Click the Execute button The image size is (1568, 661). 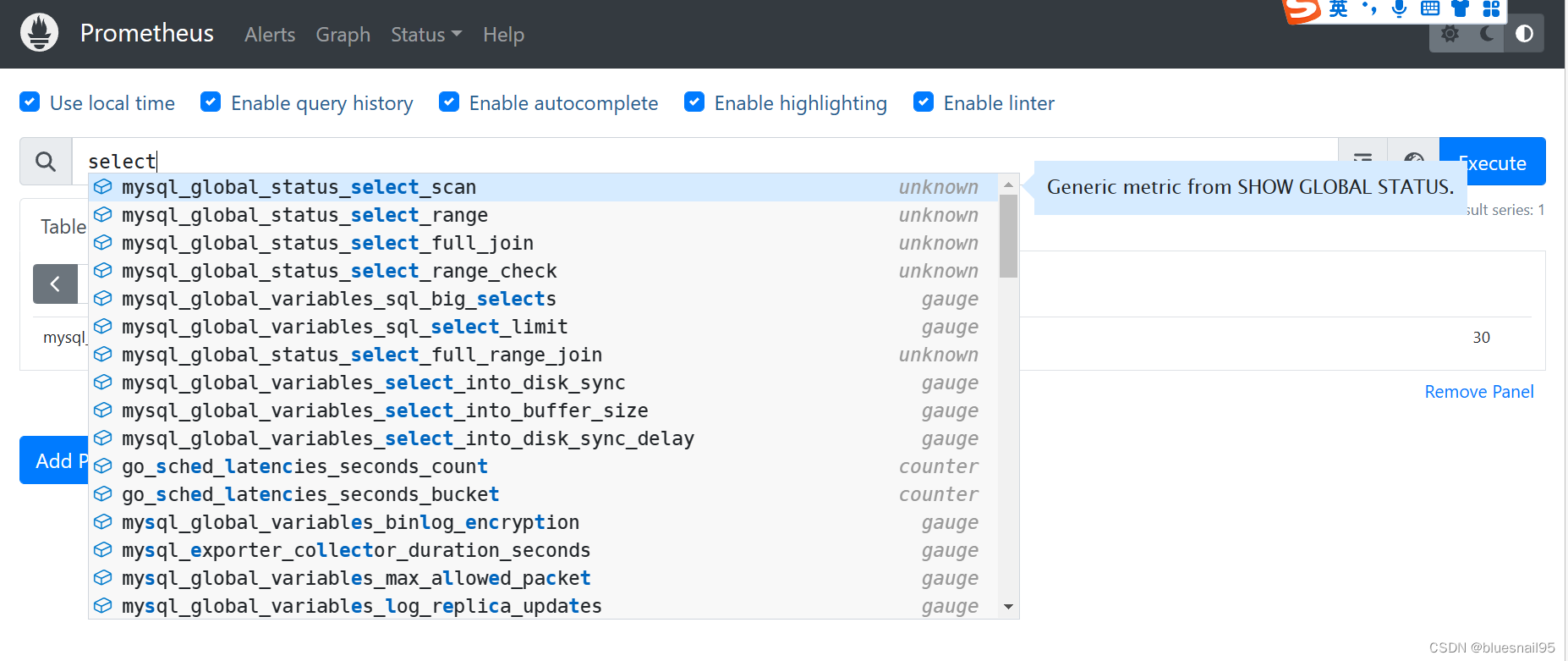pos(1493,162)
